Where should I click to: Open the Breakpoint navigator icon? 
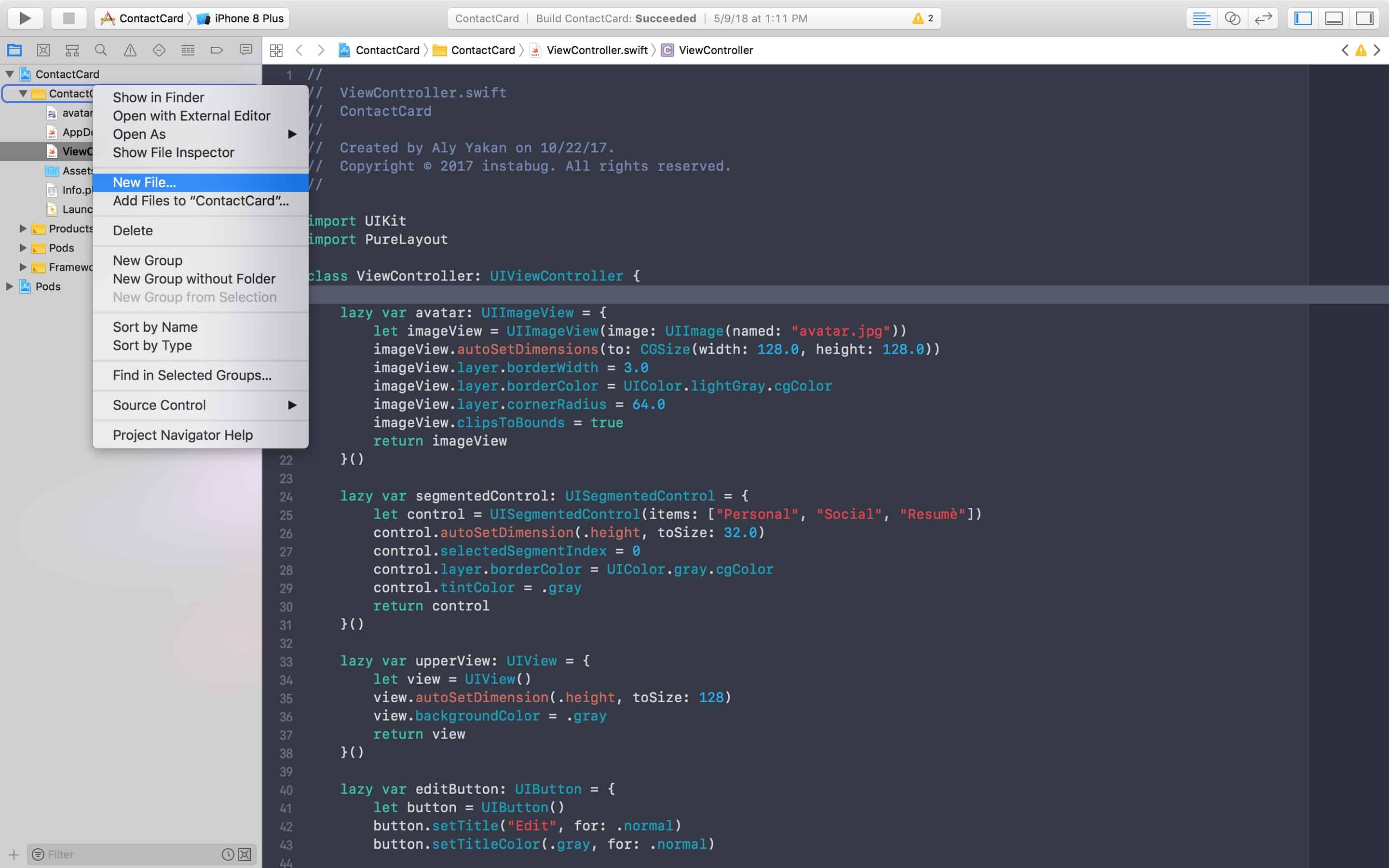coord(217,50)
